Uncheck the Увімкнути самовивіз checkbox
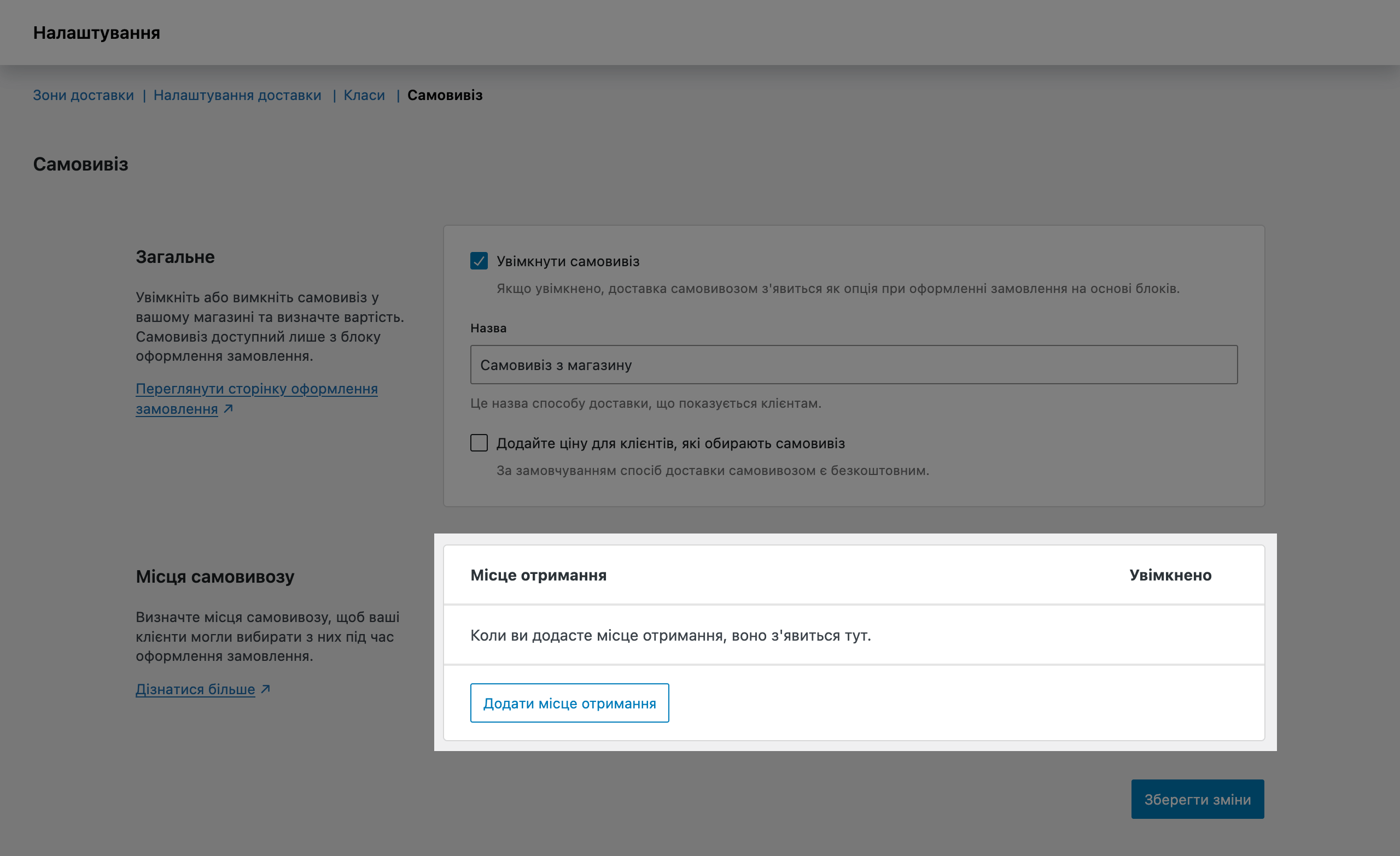Screen dimensions: 1400x856 [x=479, y=261]
